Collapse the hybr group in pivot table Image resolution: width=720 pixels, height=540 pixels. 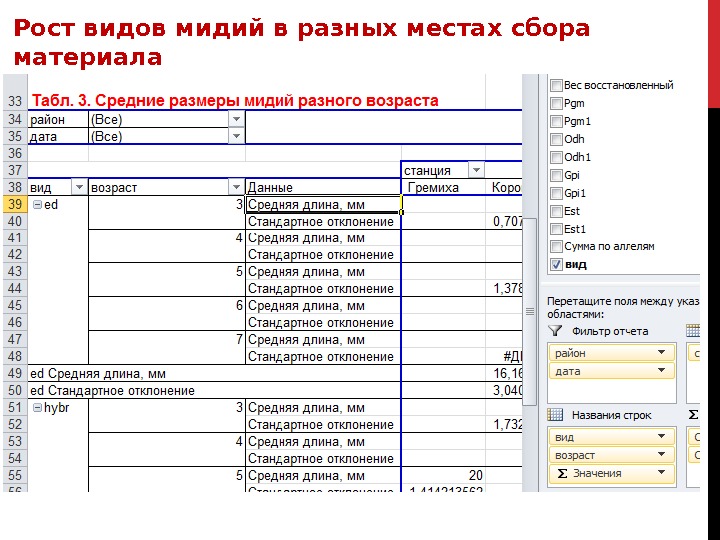pyautogui.click(x=38, y=407)
